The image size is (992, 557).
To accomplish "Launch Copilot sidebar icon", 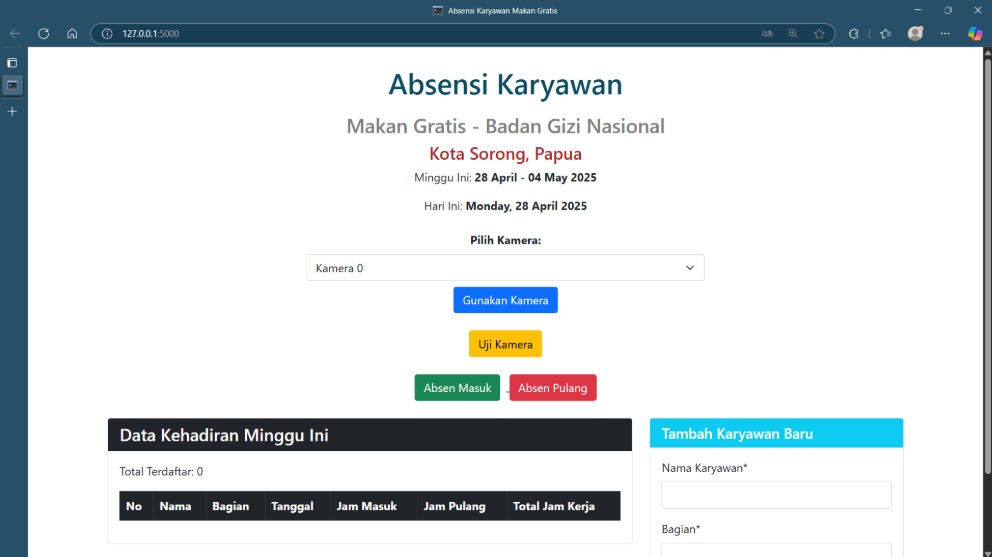I will [975, 34].
